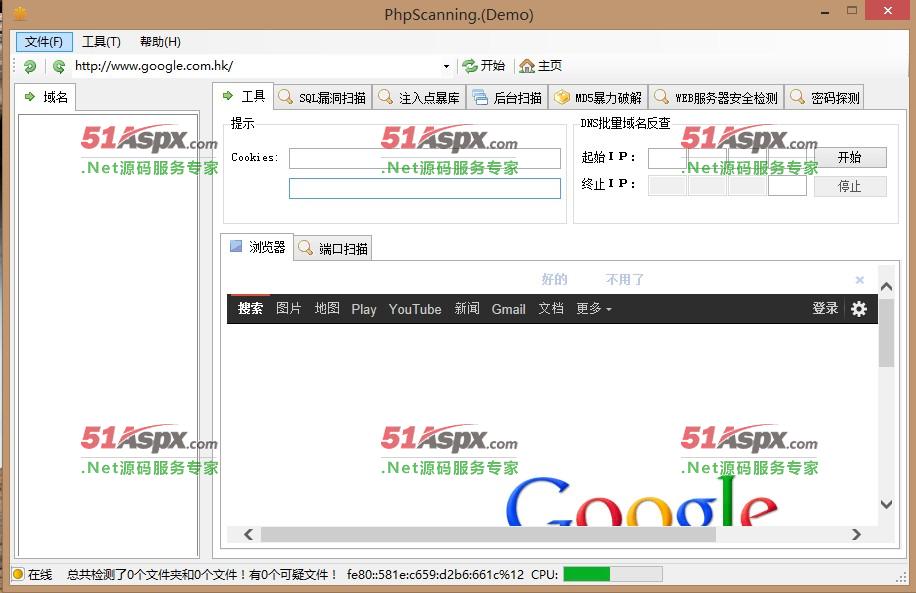Switch to 后台扫描 tab
Screen dimensions: 916x593
pyautogui.click(x=507, y=98)
